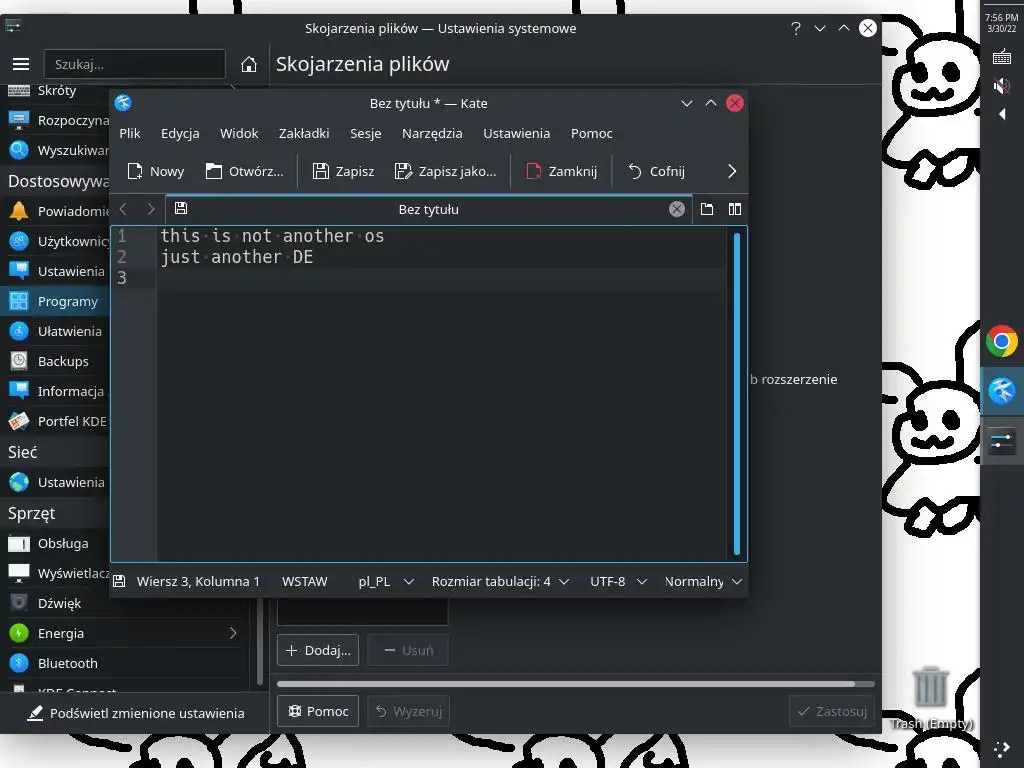Screen dimensions: 1024x768
Task: Click line 1 text 'this is not another os'
Action: tap(272, 236)
